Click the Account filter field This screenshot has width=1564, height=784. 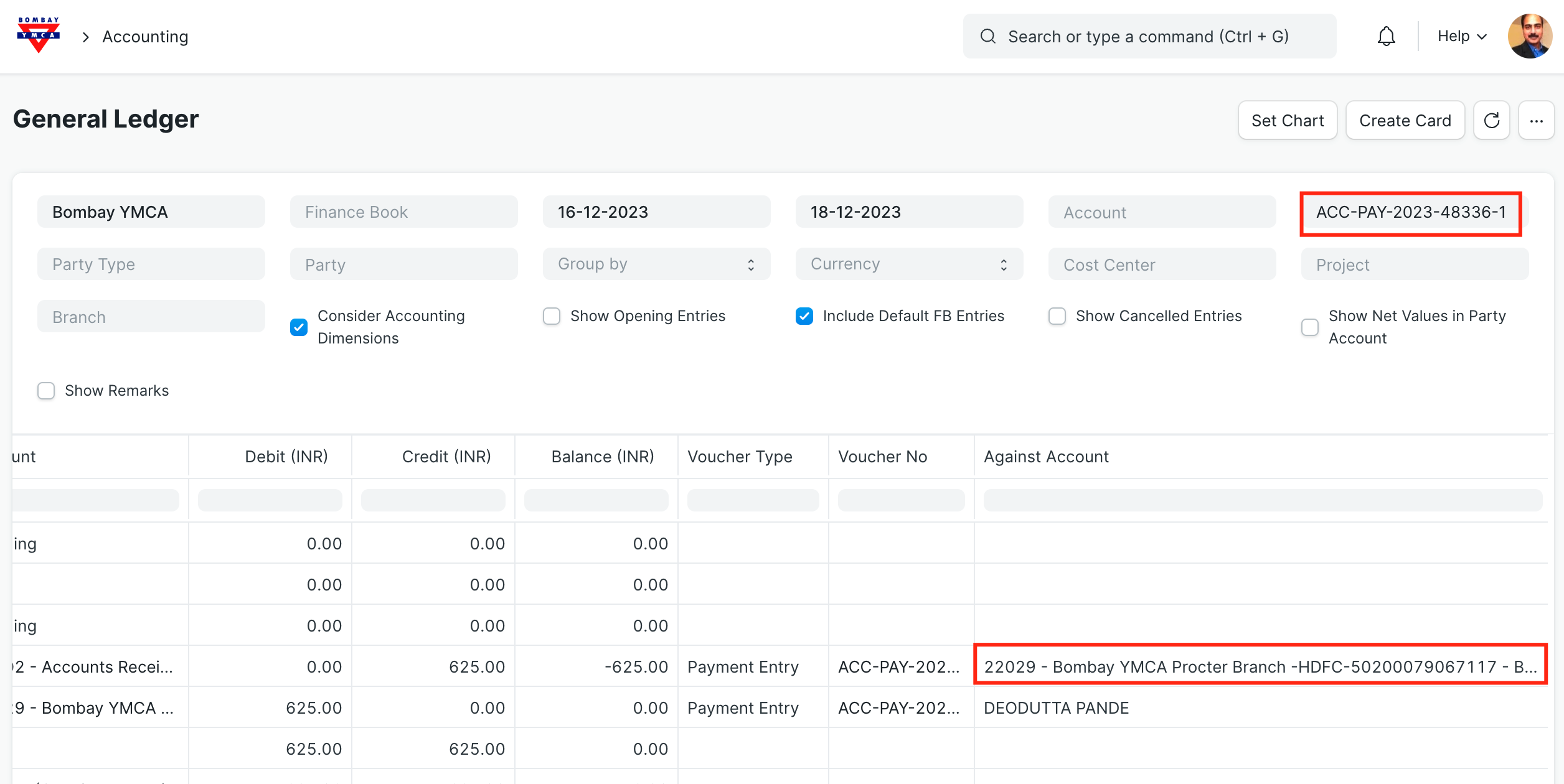1162,213
